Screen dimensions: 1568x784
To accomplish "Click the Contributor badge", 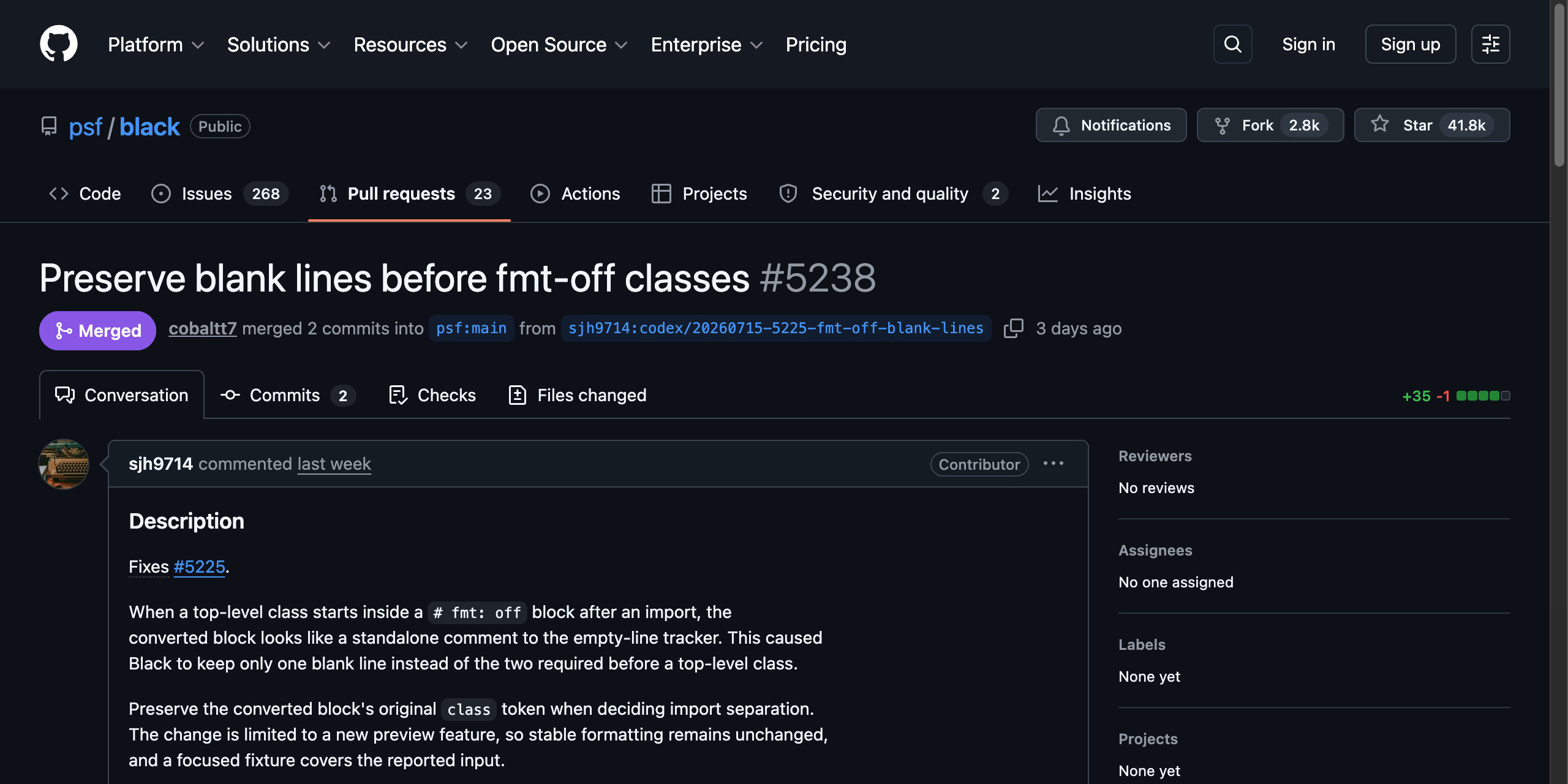I will (979, 464).
